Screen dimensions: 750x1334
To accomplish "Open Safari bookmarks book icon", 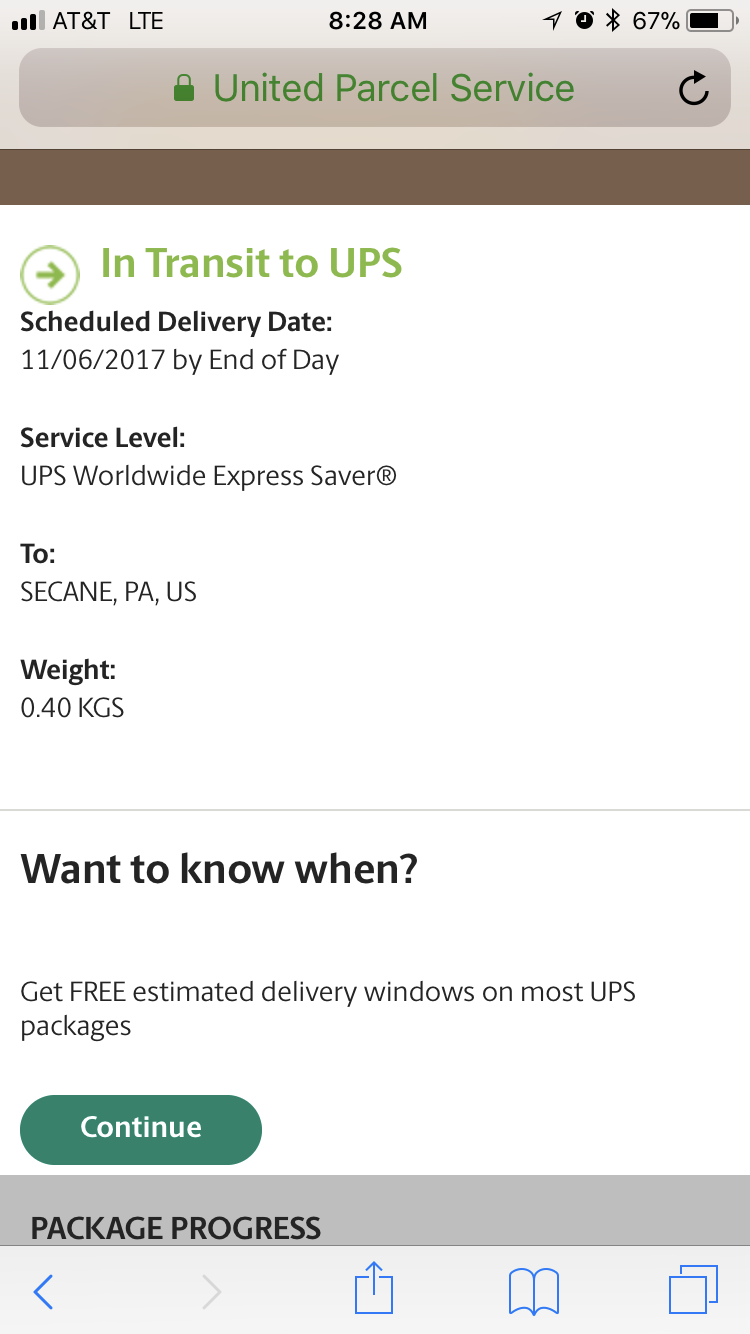I will [533, 1291].
